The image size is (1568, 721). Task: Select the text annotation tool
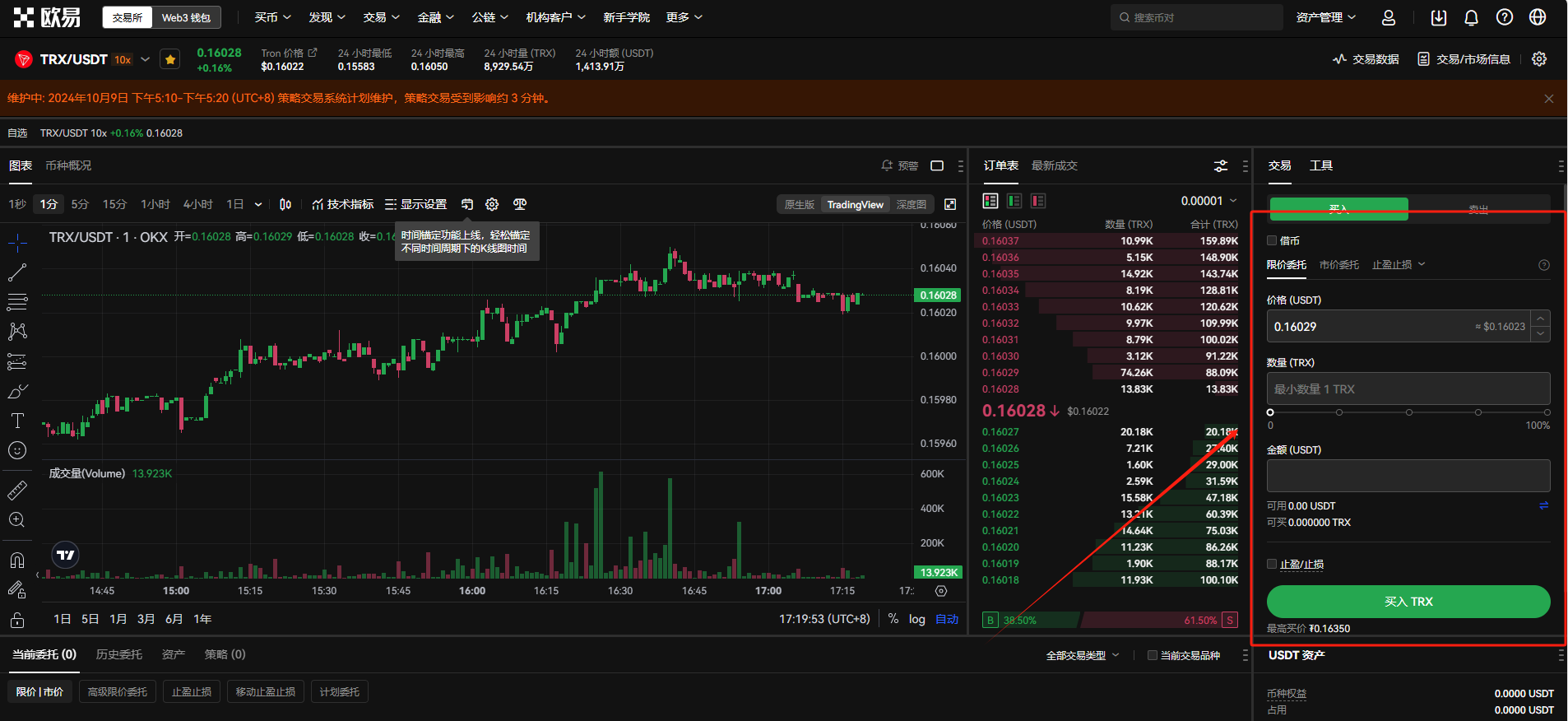click(x=17, y=421)
